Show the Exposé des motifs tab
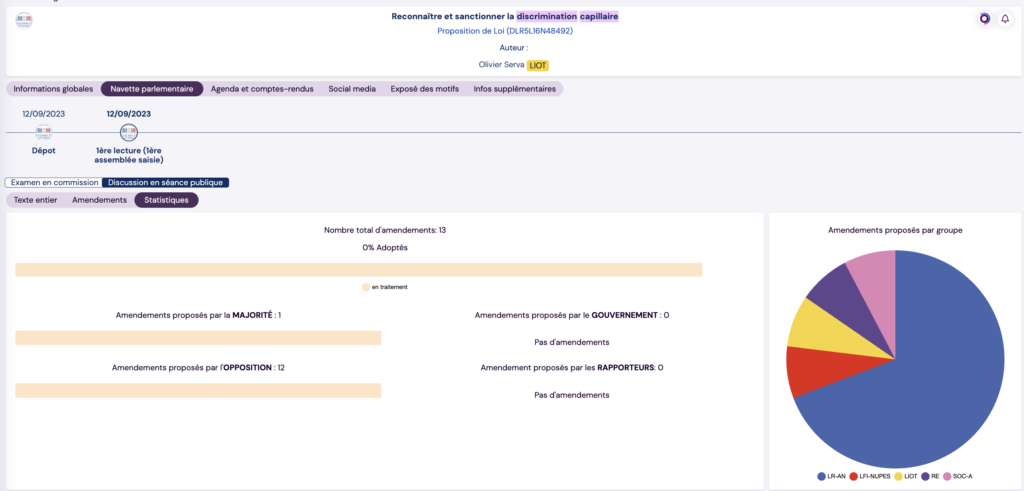 click(424, 89)
